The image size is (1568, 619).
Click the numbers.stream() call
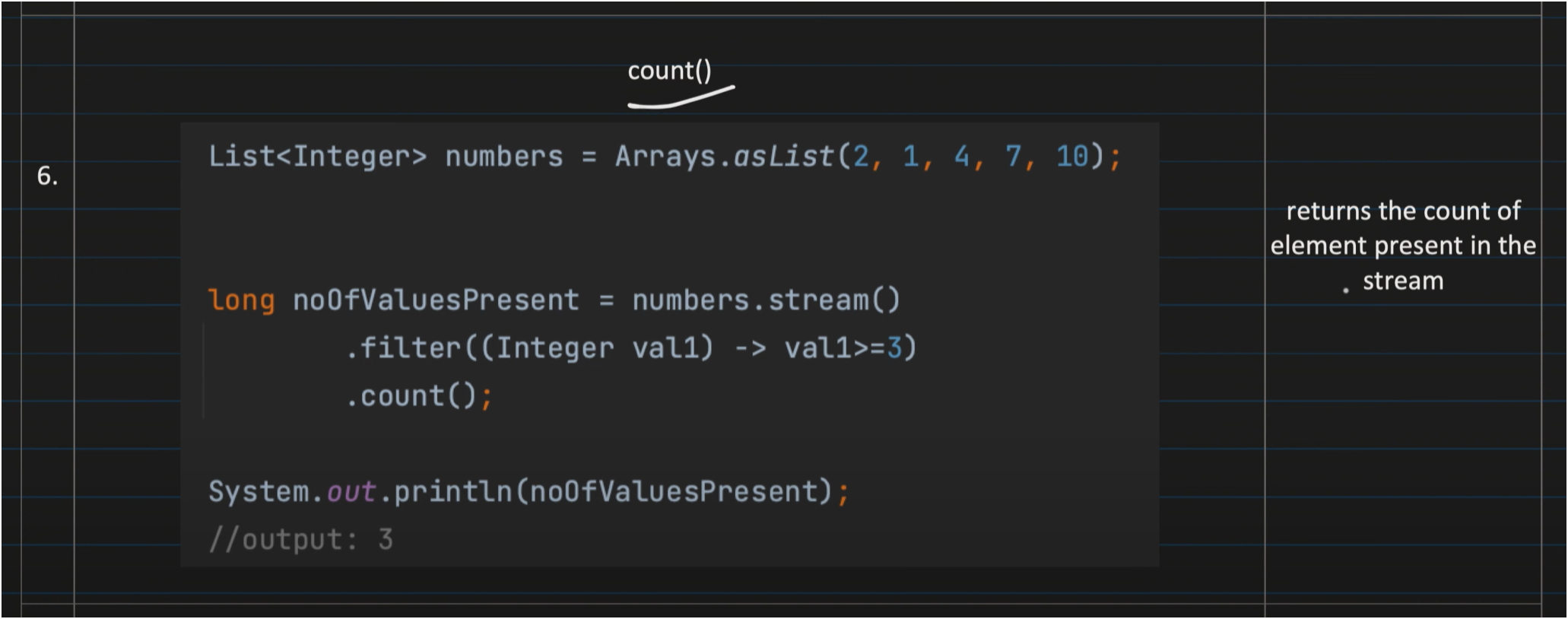tap(766, 300)
